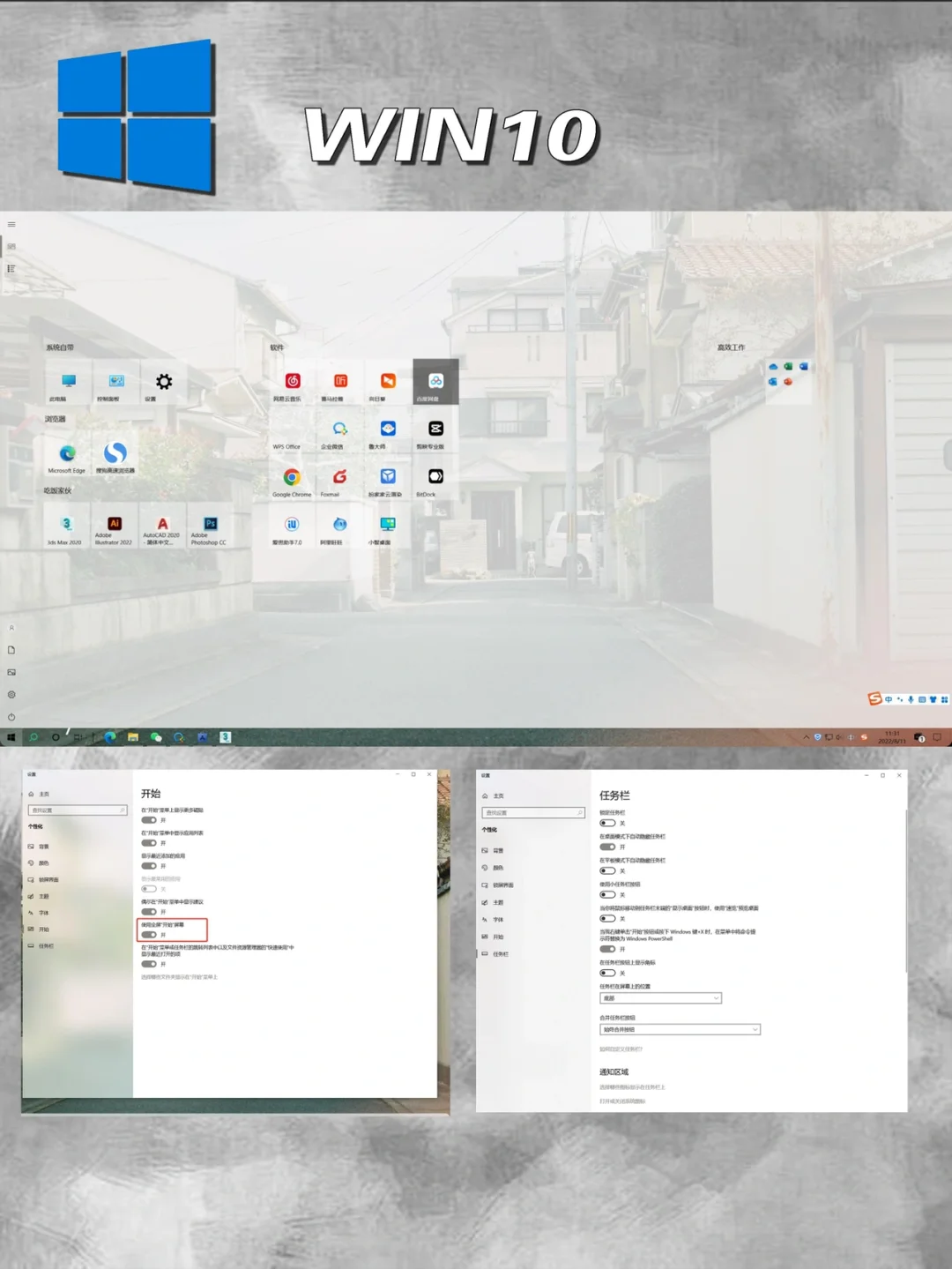Open the highlighted 百度网盘 tile
This screenshot has width=952, height=1269.
coord(435,383)
